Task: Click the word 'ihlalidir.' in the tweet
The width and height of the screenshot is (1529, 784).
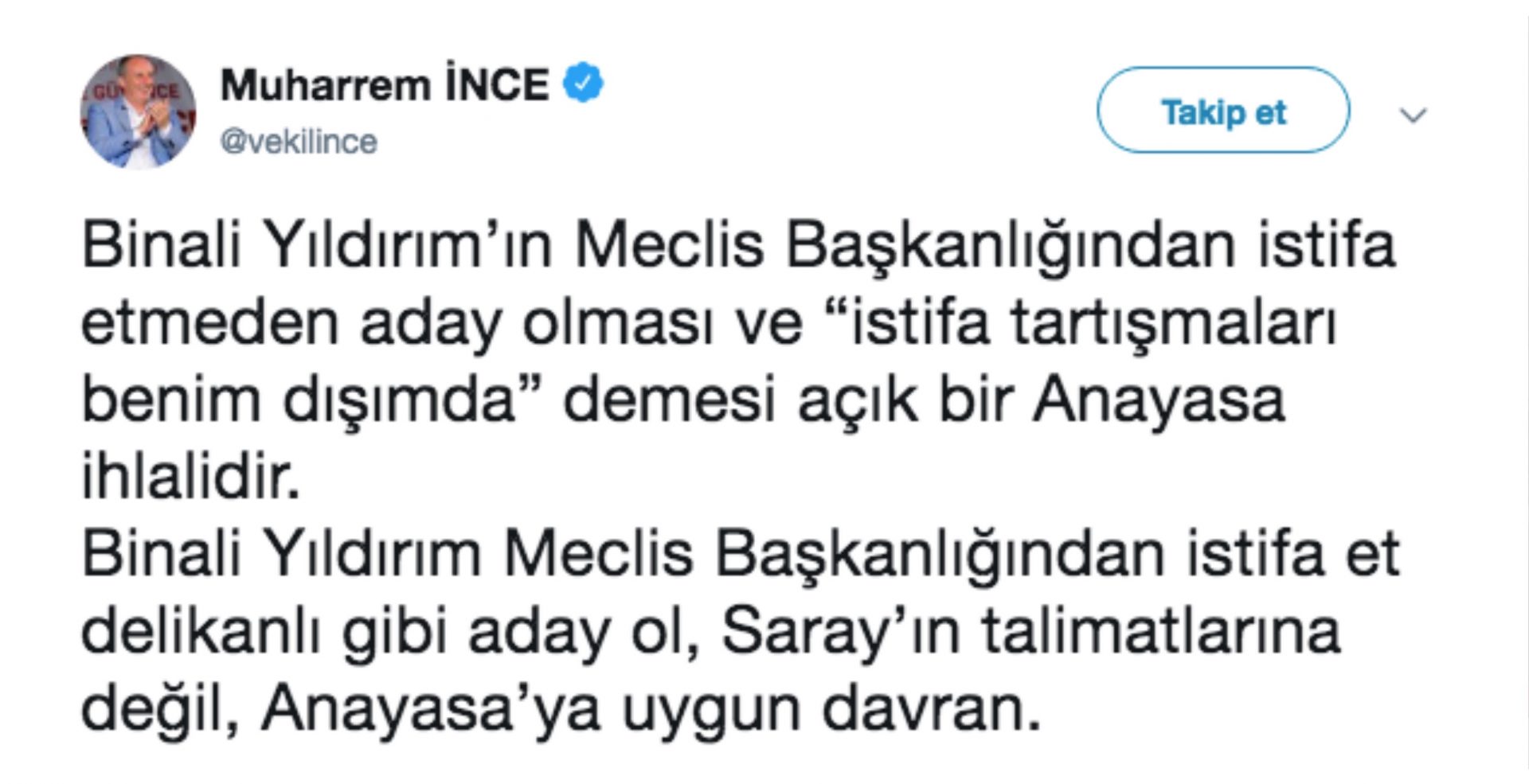Action: click(x=191, y=478)
